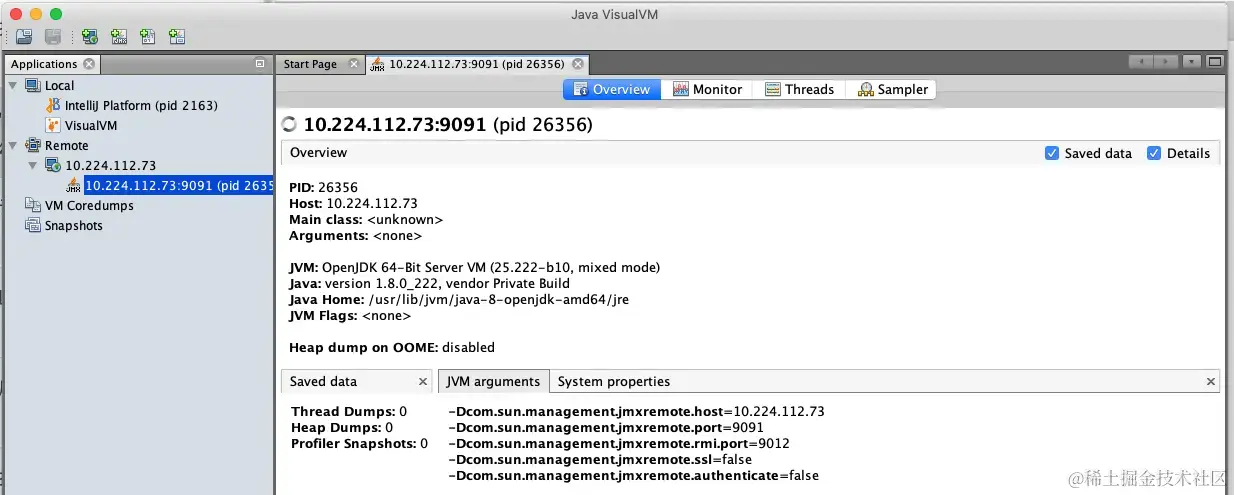Click the Local computer icon in tree
1234x495 pixels.
33,85
